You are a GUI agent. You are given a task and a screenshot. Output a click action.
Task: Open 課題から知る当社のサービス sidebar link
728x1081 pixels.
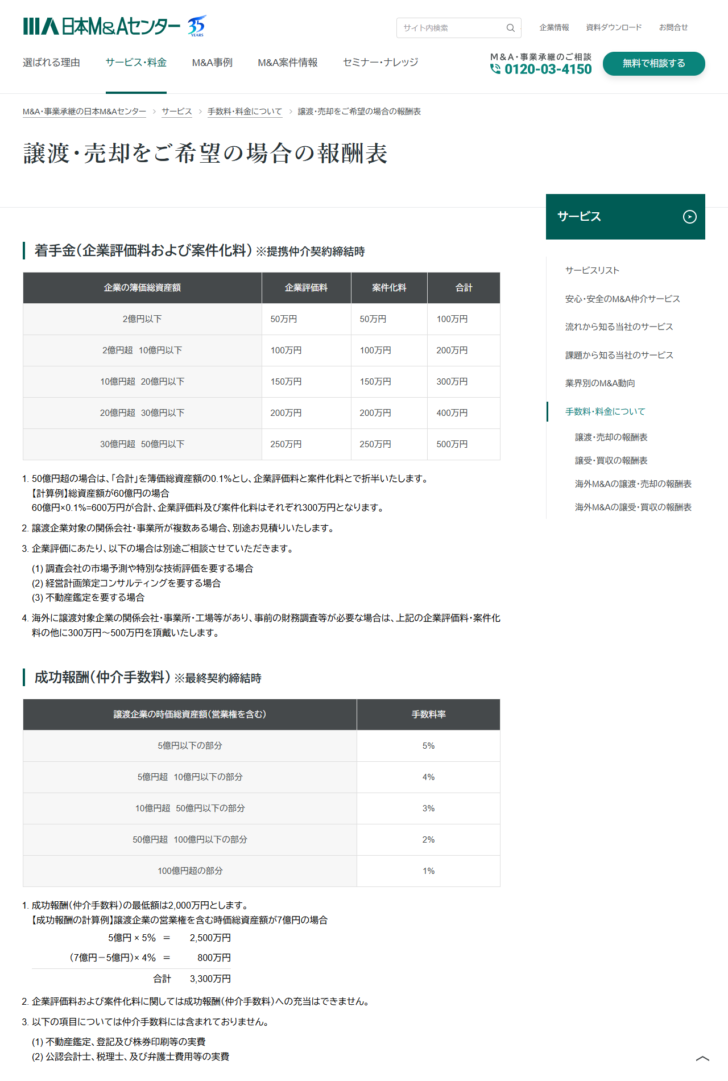point(619,355)
